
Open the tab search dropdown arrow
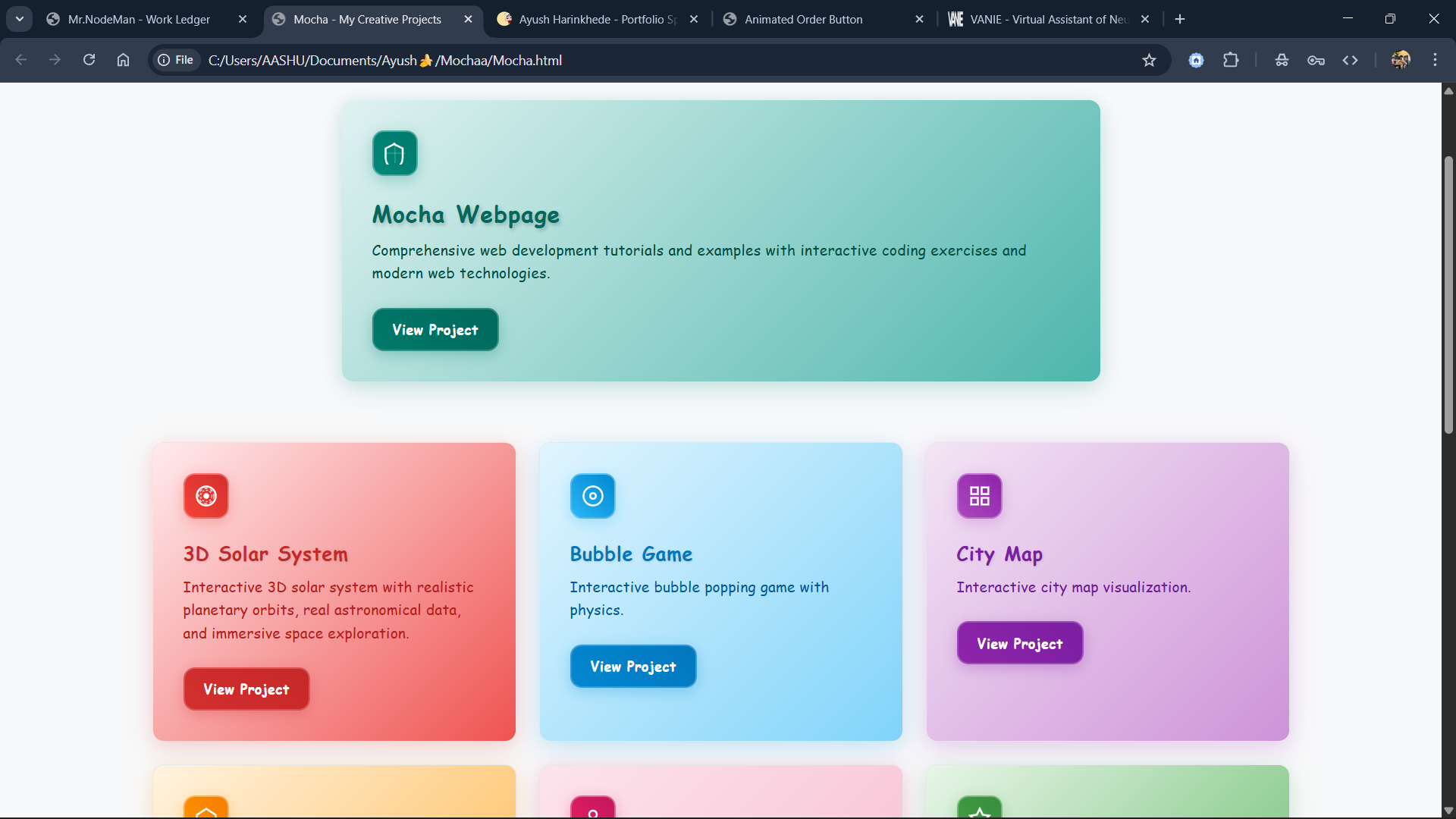pos(20,19)
